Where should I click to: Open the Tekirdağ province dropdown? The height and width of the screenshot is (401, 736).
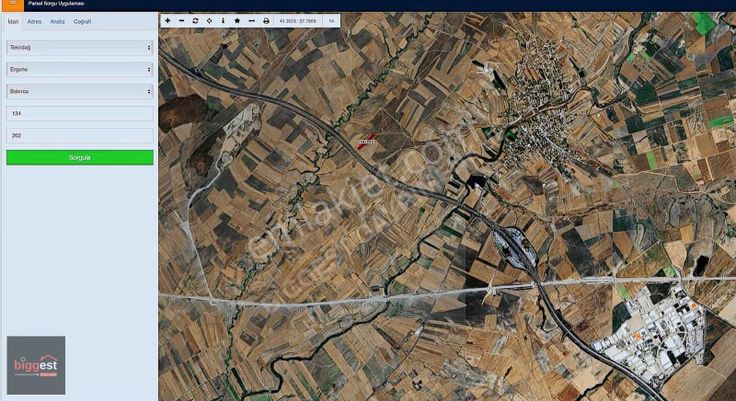[x=80, y=47]
